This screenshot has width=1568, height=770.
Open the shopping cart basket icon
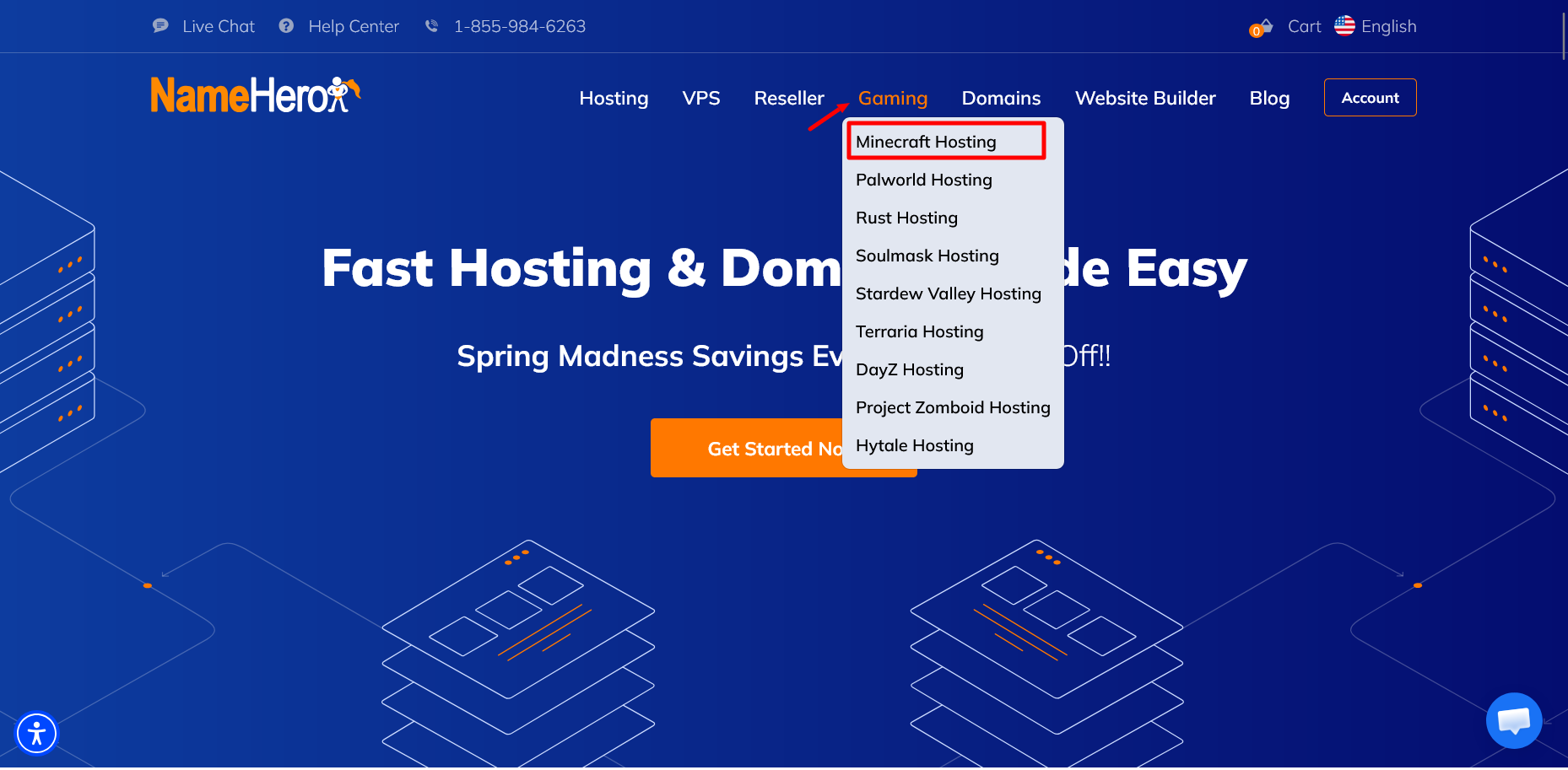[1262, 28]
